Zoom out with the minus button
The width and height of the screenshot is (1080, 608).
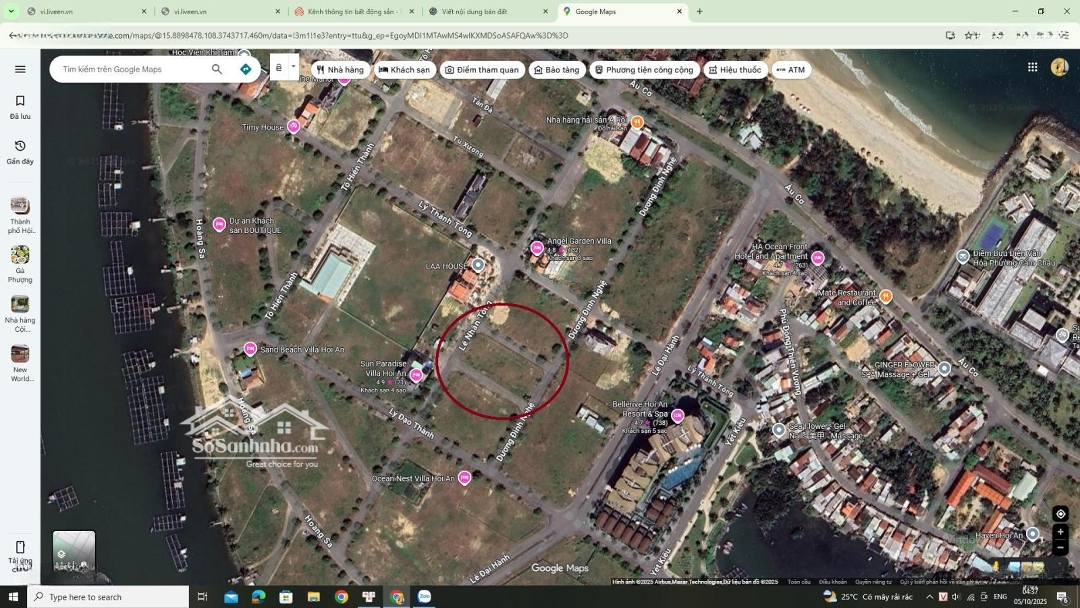(x=1060, y=547)
